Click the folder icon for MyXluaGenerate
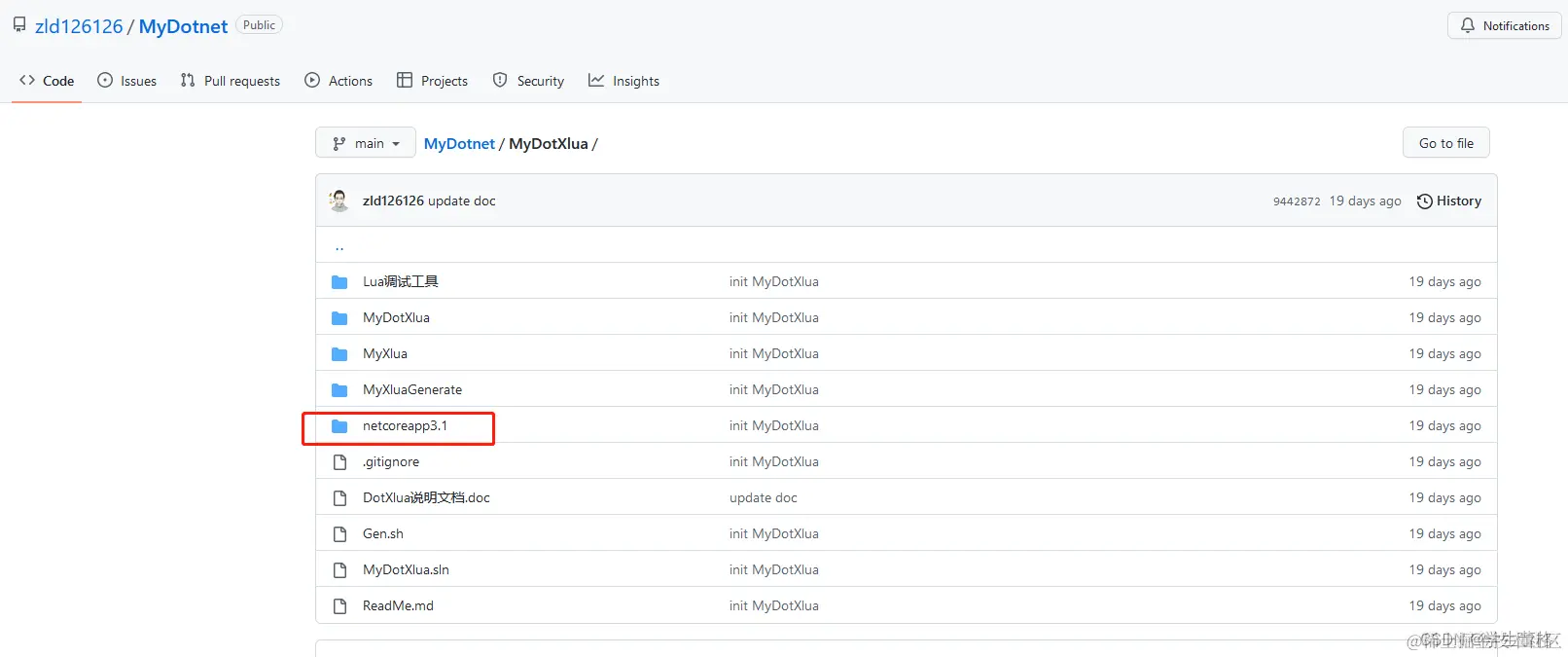The image size is (1568, 657). click(x=339, y=390)
